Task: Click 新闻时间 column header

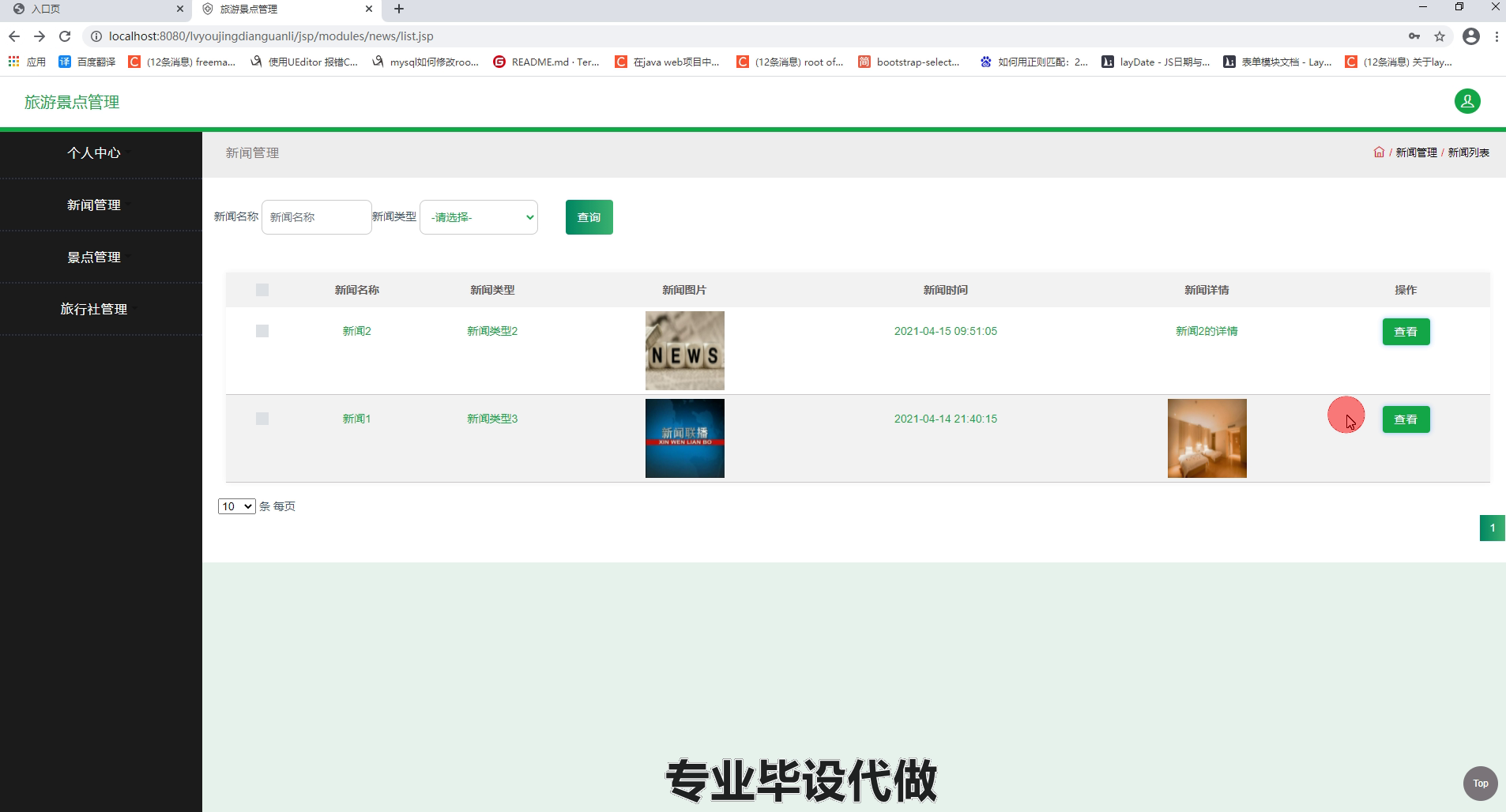Action: tap(946, 290)
